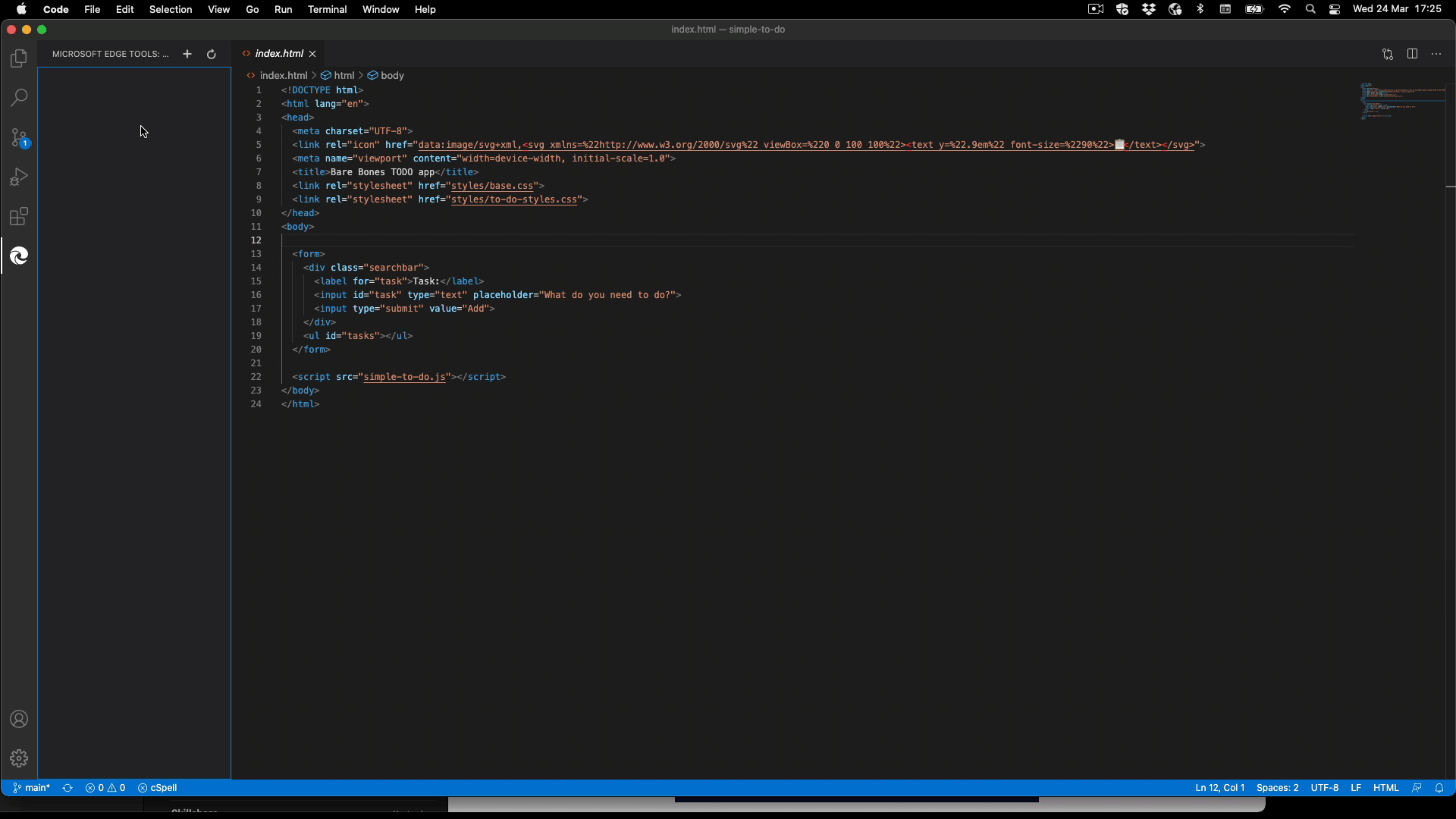
Task: Open the editor More Actions ellipsis menu
Action: coord(1436,54)
